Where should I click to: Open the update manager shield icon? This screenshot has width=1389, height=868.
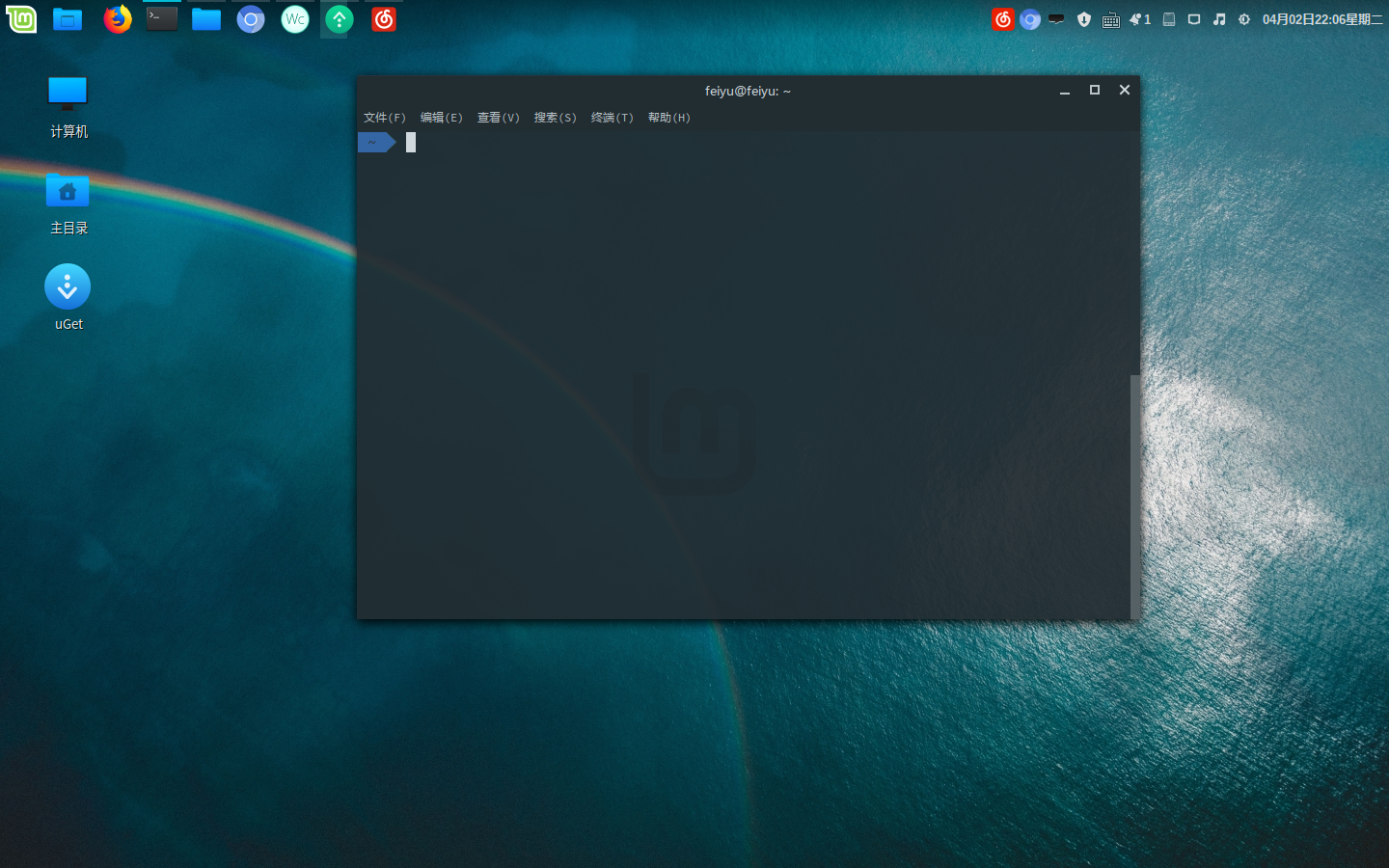click(x=1084, y=19)
